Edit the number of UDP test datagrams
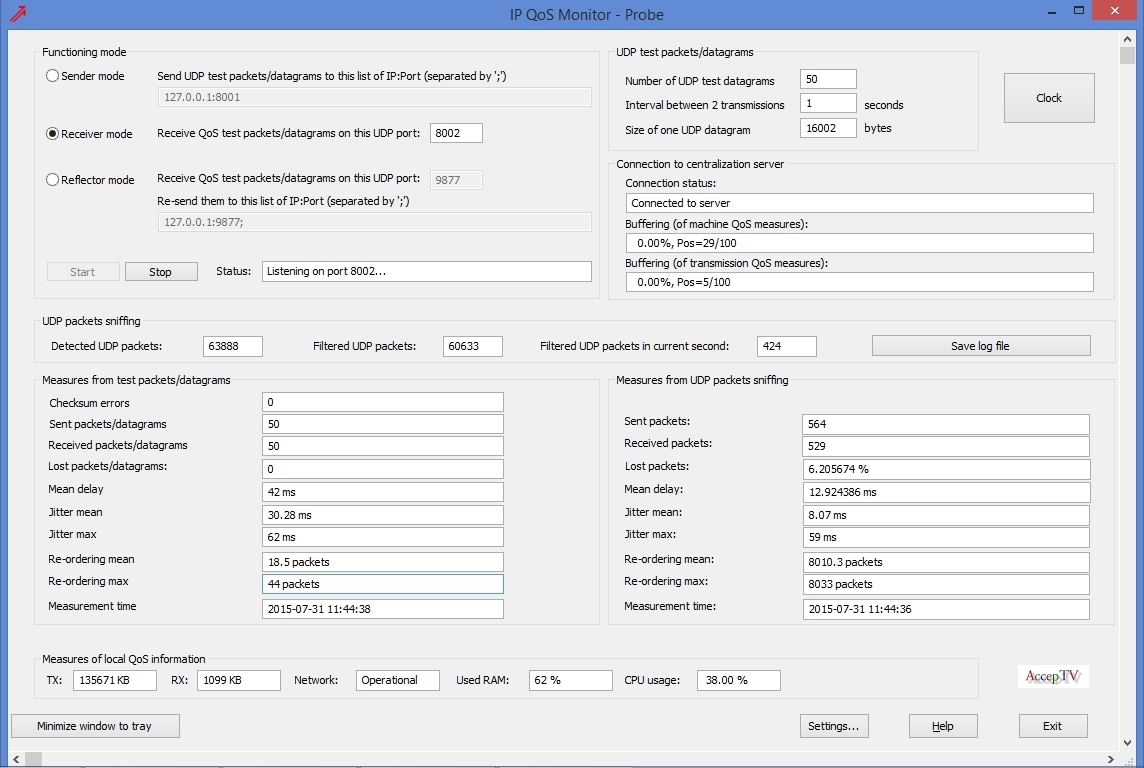1144x768 pixels. click(x=828, y=79)
